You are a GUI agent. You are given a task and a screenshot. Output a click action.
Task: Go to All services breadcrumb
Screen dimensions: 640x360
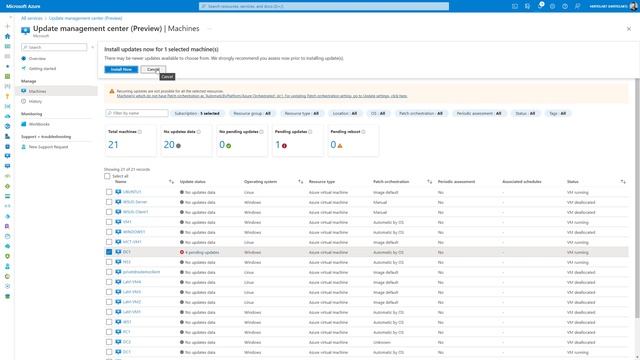32,18
